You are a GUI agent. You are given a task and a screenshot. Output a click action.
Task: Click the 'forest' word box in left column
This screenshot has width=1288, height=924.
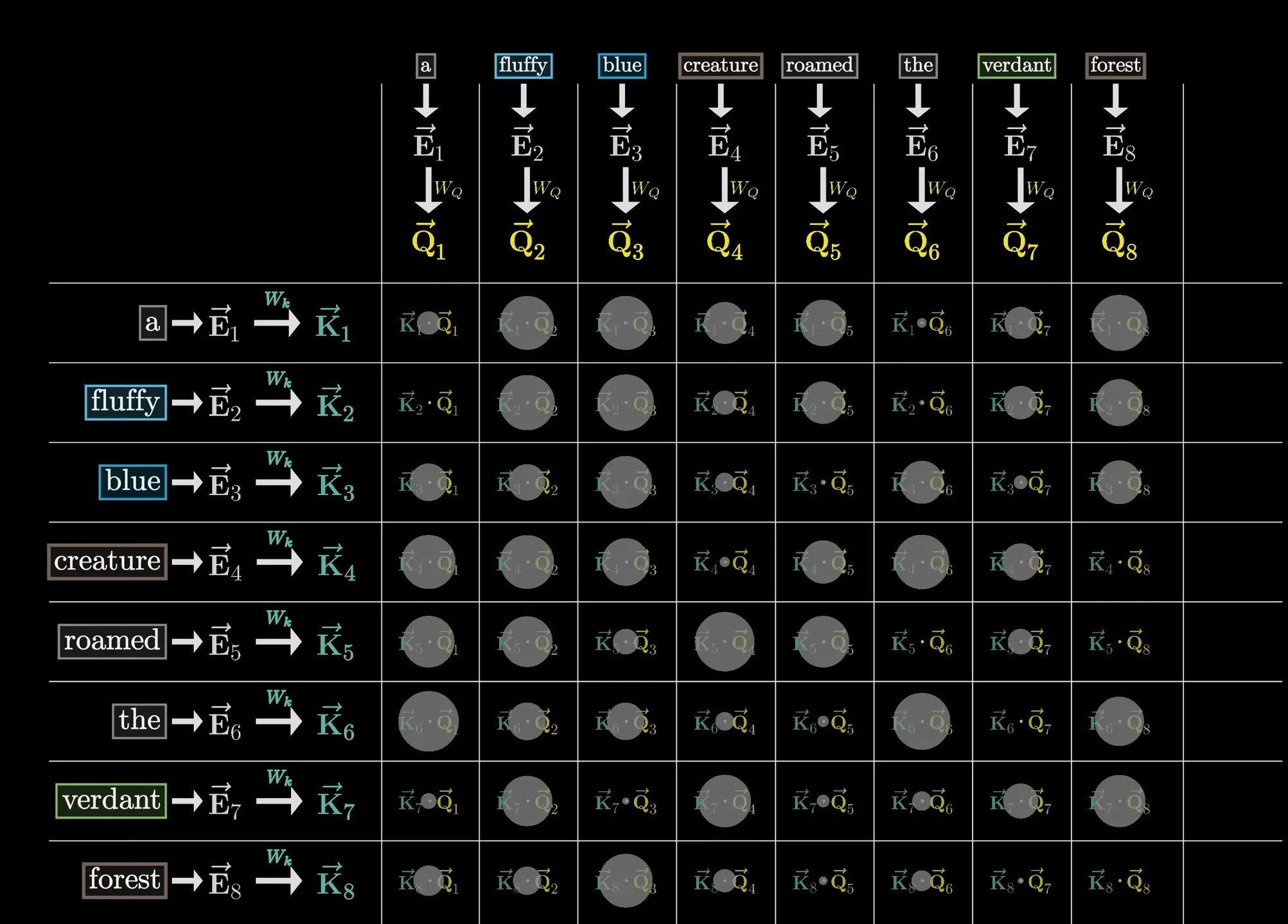(x=125, y=880)
